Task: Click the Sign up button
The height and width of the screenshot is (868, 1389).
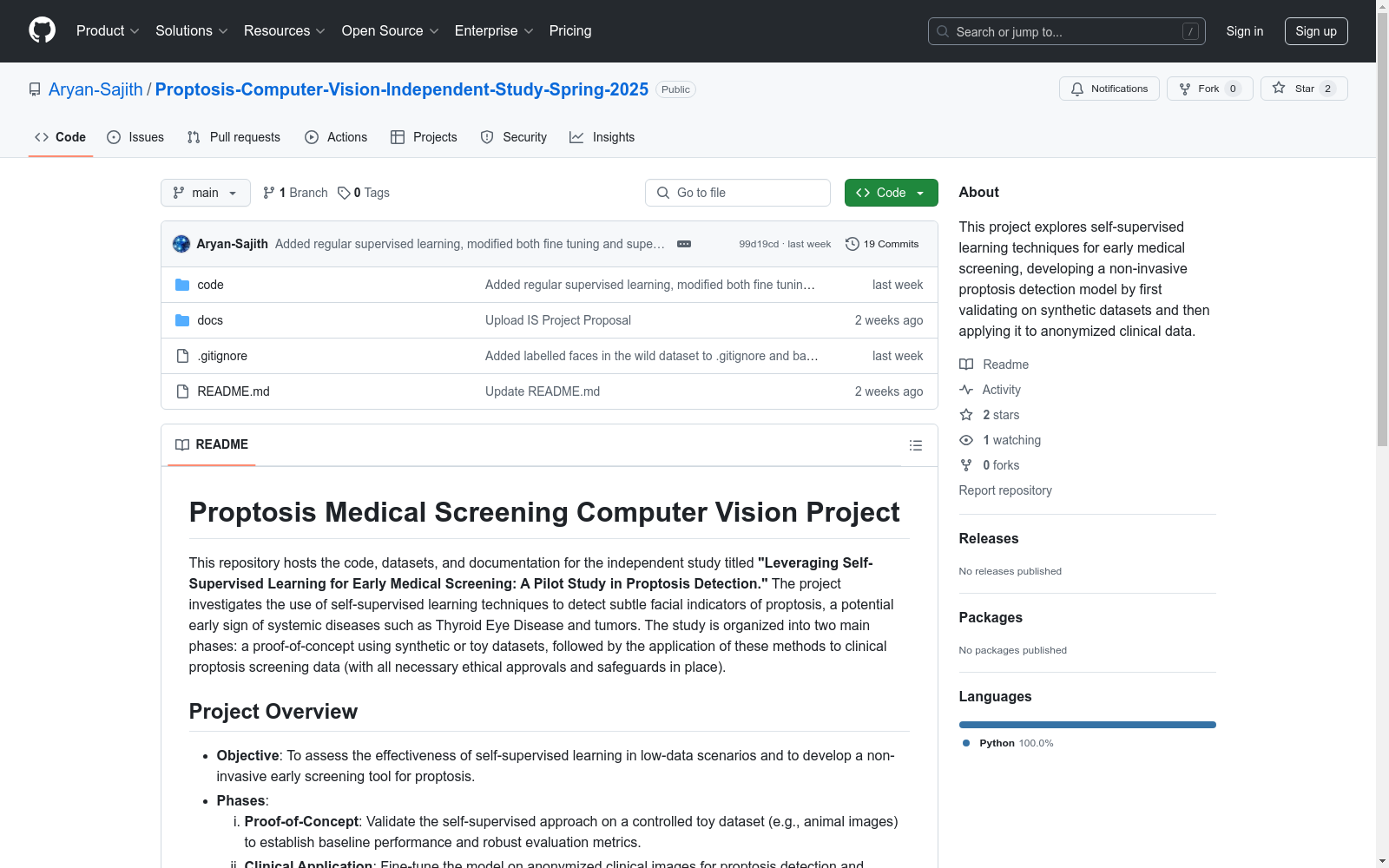Action: coord(1316,31)
